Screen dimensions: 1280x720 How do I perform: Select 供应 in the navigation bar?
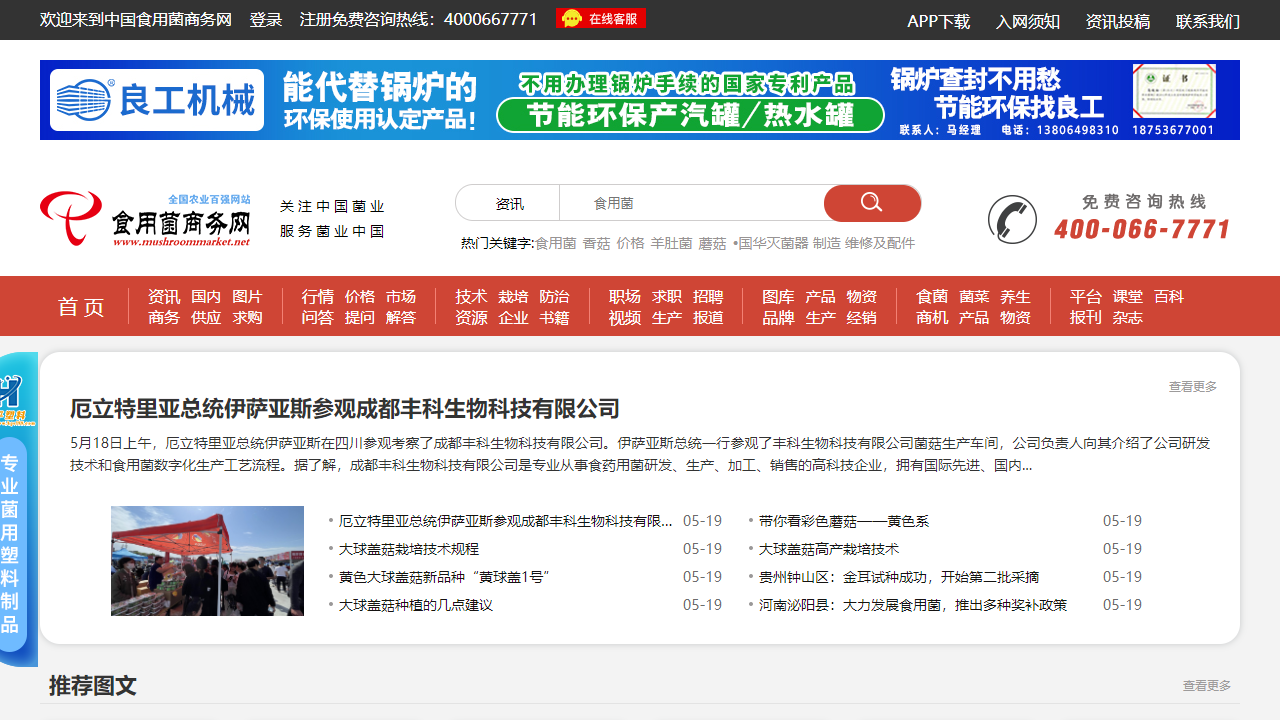click(206, 318)
